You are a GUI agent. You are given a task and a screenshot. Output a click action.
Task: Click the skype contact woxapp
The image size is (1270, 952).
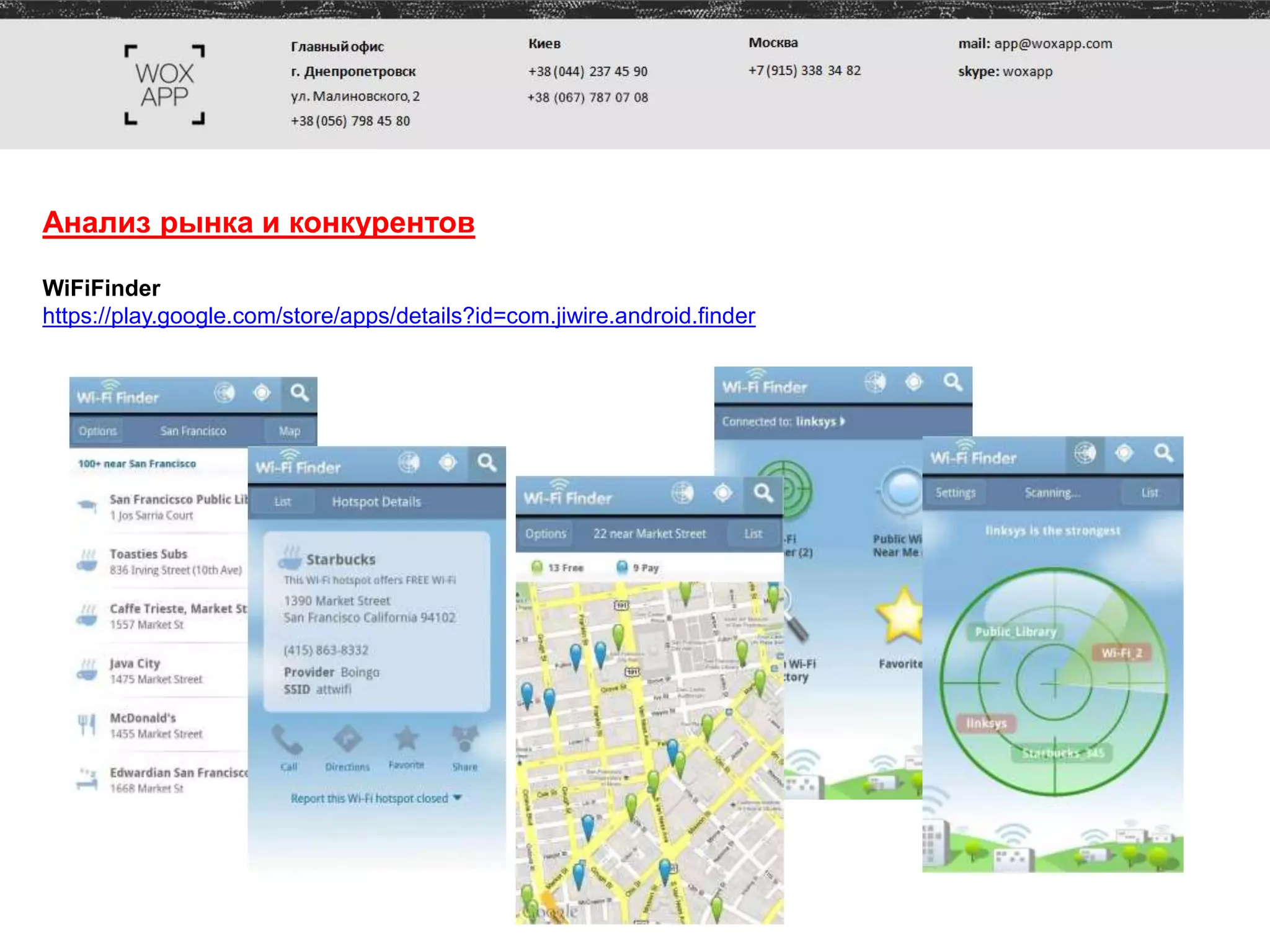pos(1028,71)
